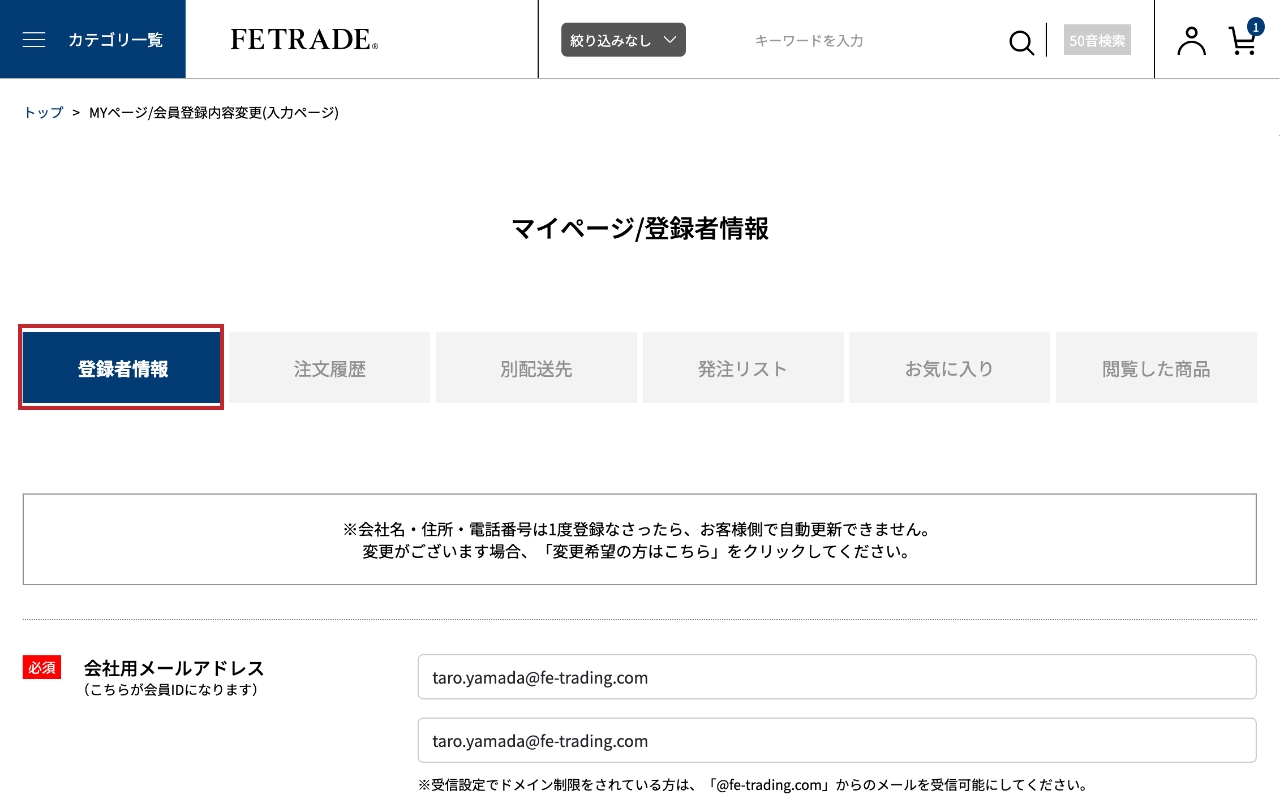Click the second email confirmation field
1280x806 pixels.
click(x=836, y=741)
